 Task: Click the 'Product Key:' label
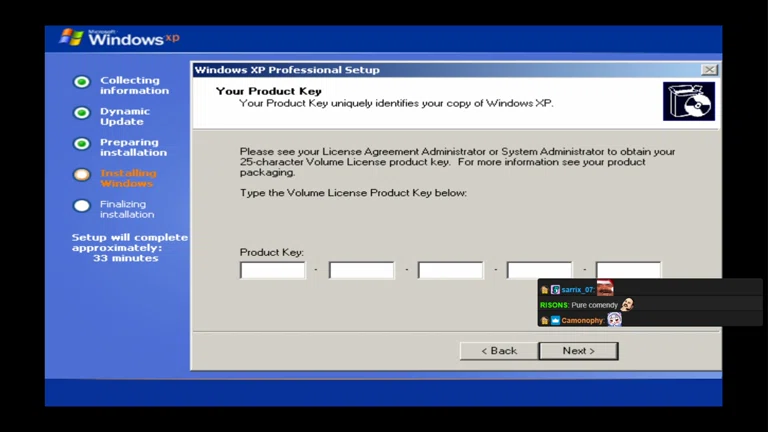[x=272, y=252]
